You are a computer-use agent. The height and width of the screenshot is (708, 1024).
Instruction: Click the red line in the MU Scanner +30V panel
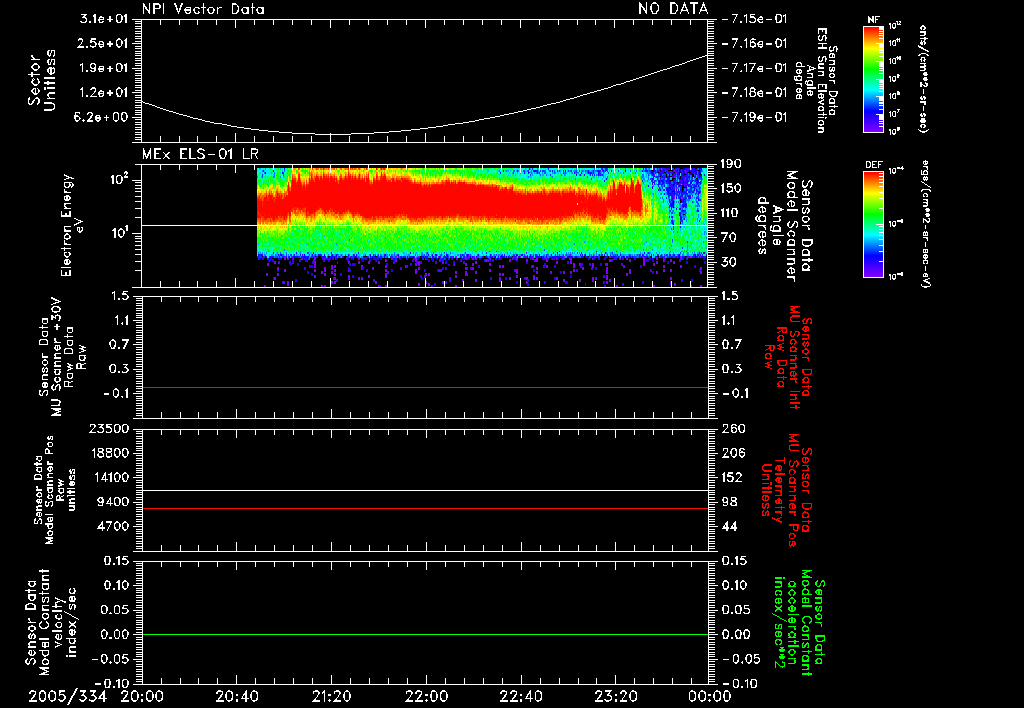click(424, 387)
